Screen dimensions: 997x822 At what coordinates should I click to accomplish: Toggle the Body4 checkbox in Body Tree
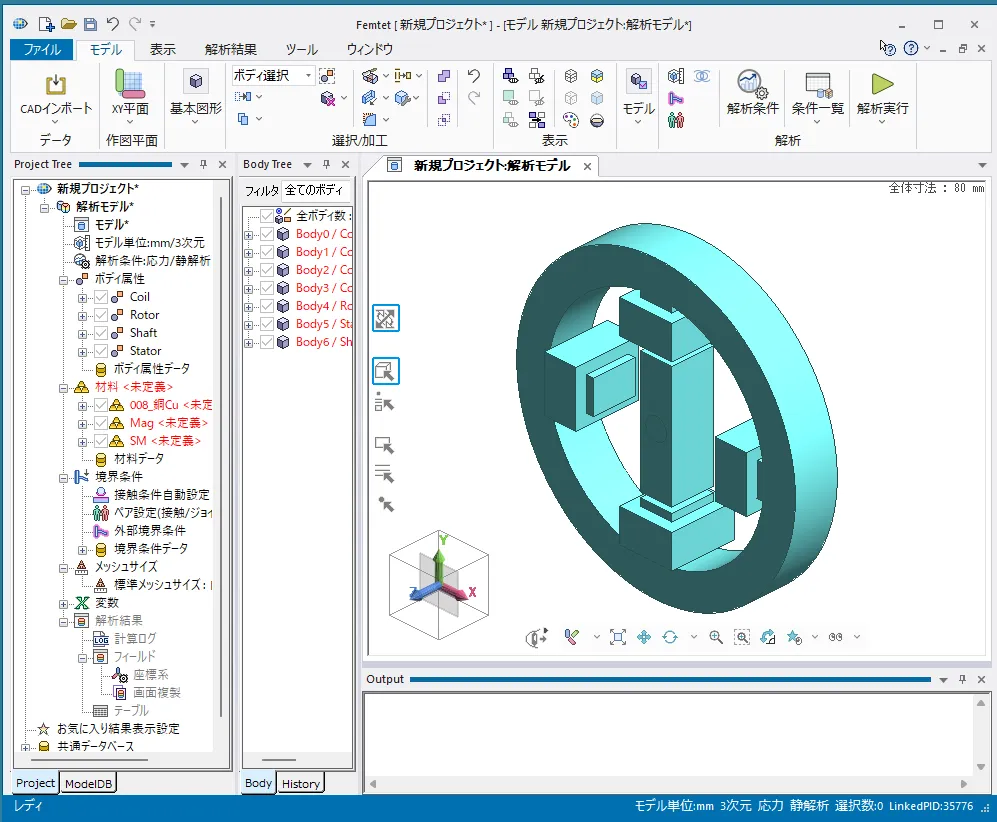click(x=266, y=306)
